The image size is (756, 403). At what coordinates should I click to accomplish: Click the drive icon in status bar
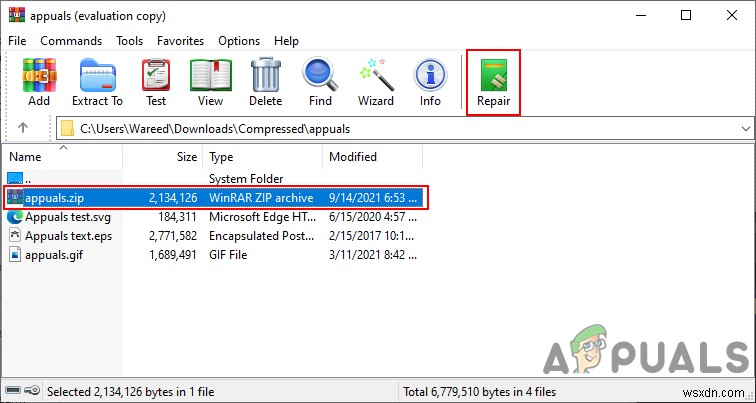(x=14, y=390)
